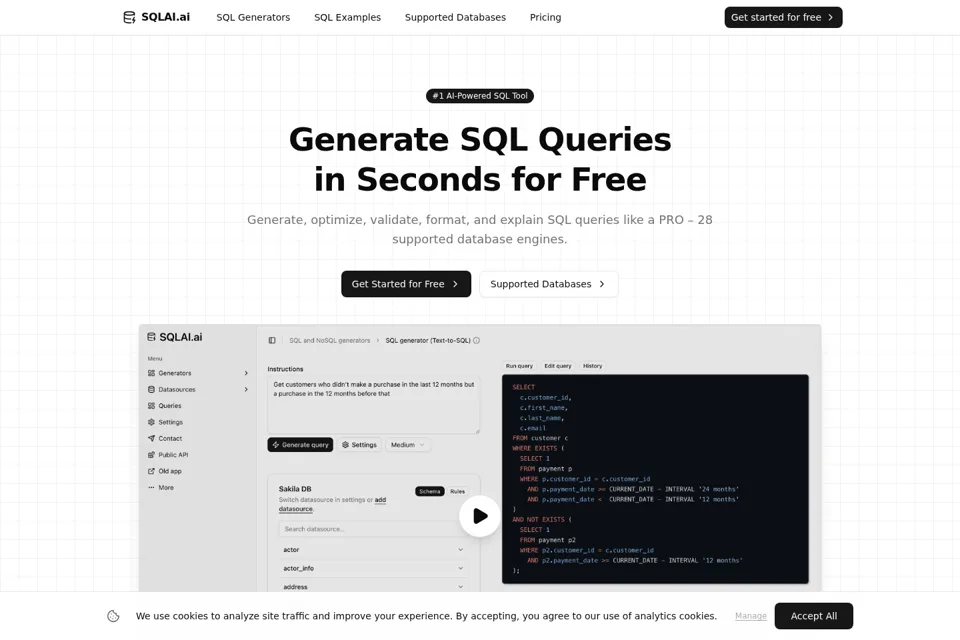Click the chevron in header Get started button

tap(830, 17)
